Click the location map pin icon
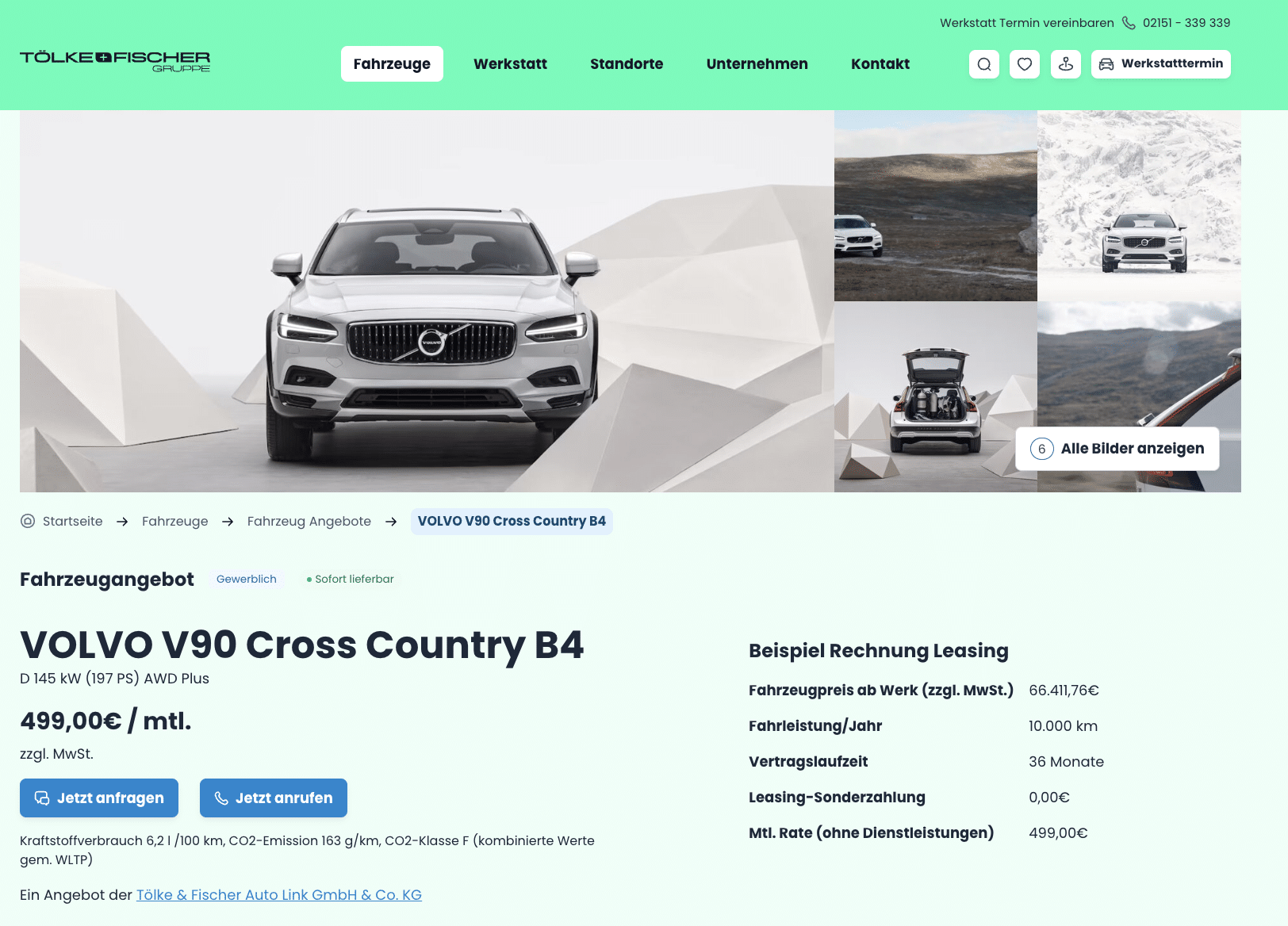Viewport: 1288px width, 926px height. point(1066,64)
